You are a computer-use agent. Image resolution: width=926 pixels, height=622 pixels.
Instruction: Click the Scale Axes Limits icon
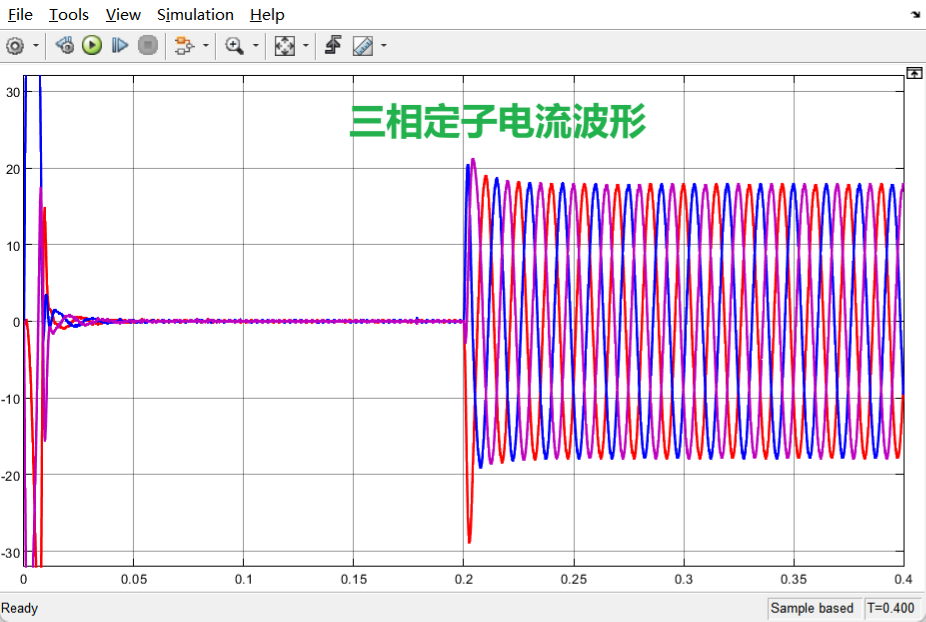[285, 45]
